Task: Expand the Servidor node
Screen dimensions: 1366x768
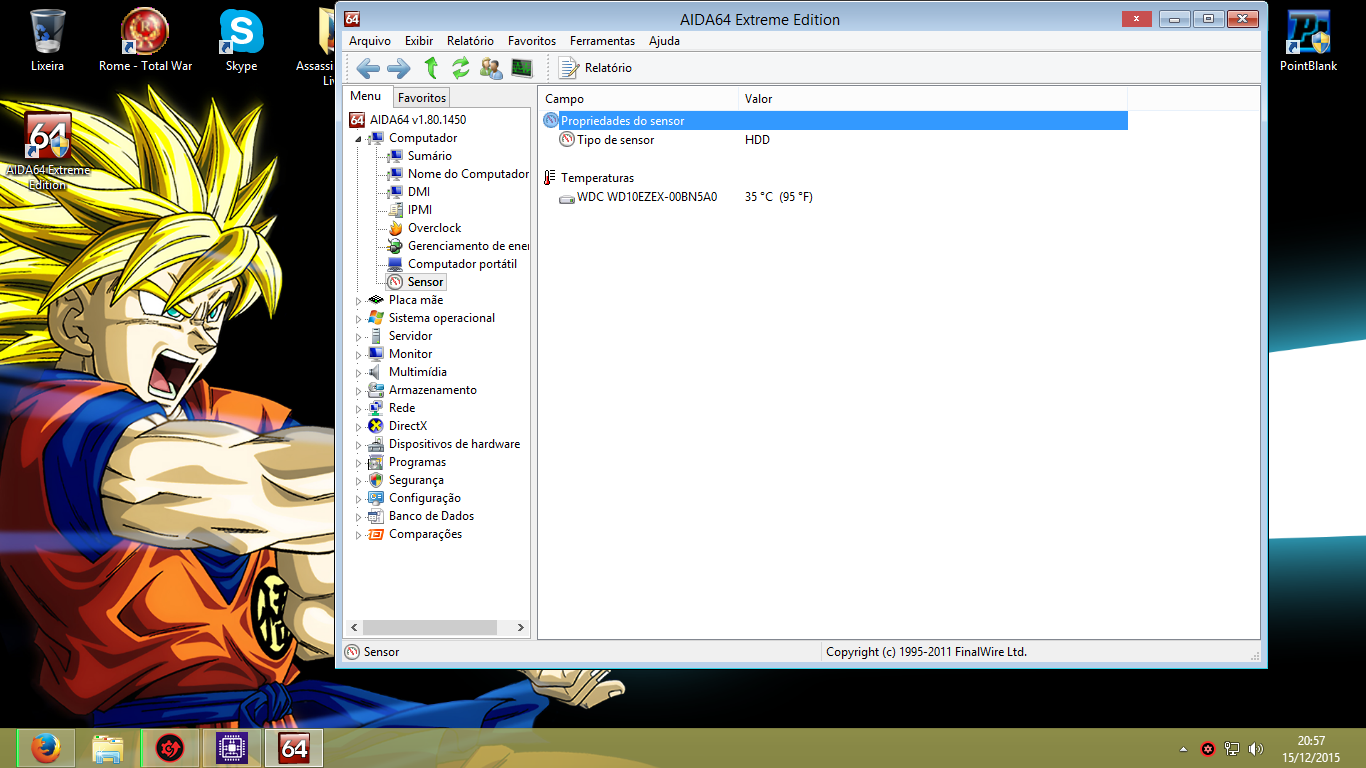Action: 359,337
